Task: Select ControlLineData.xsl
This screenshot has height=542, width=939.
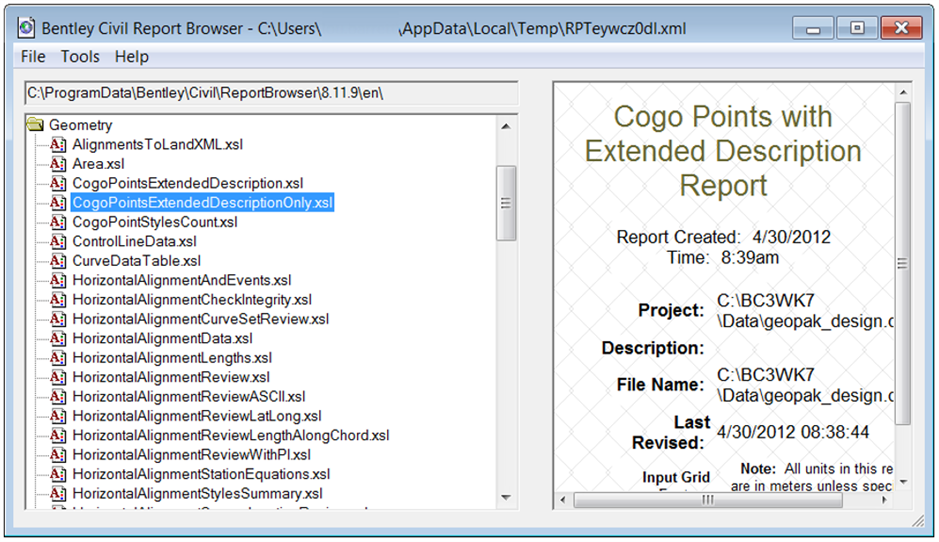Action: point(134,241)
